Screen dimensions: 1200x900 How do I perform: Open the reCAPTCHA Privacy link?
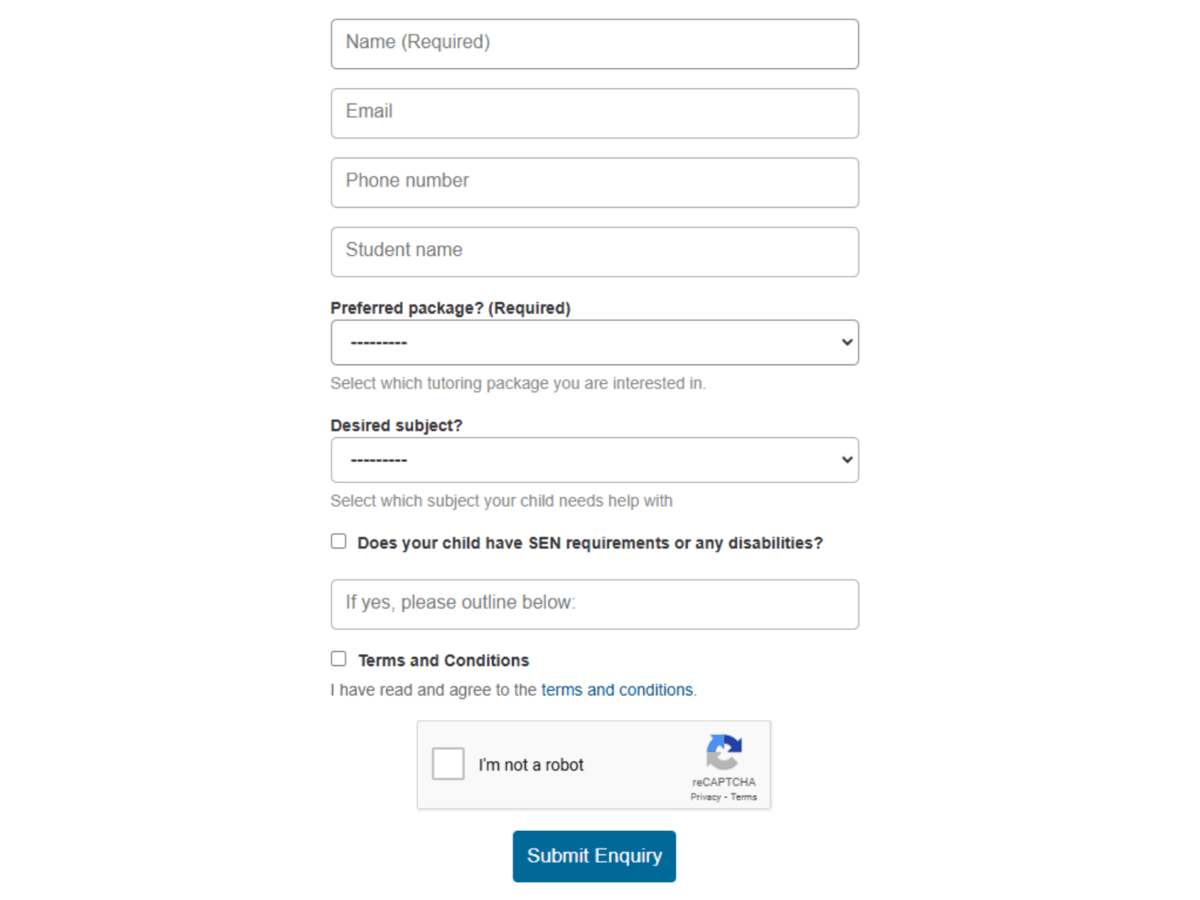click(705, 797)
